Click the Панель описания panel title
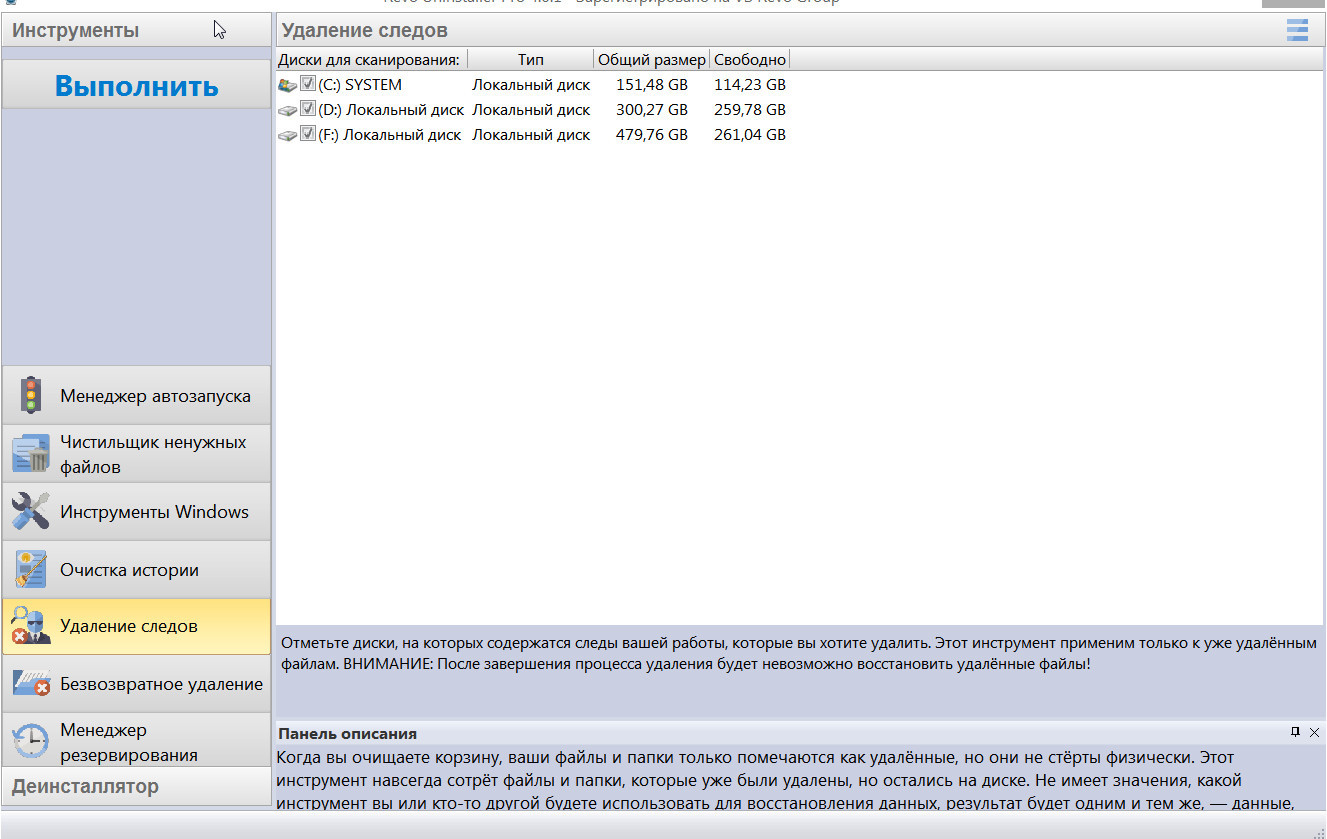 tap(347, 733)
